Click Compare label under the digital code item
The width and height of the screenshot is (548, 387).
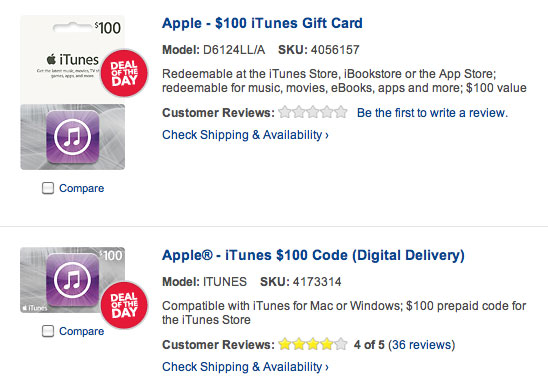tap(81, 331)
